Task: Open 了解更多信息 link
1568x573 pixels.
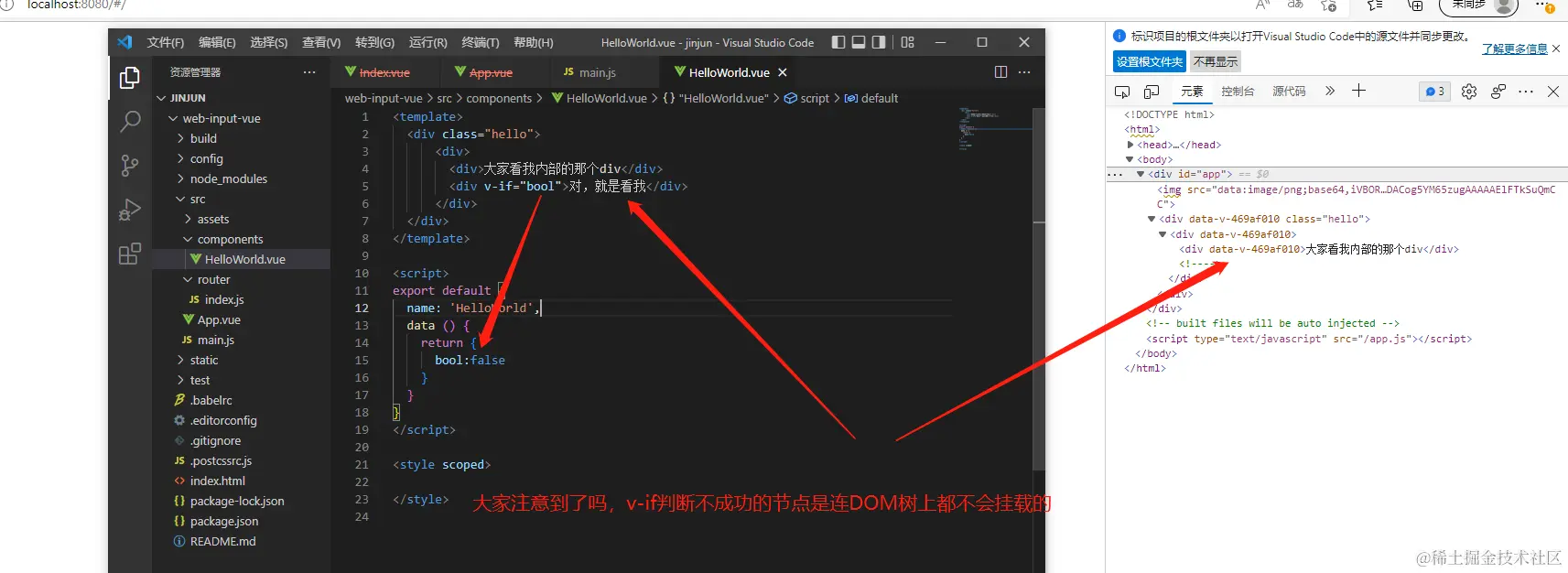Action: pyautogui.click(x=1515, y=49)
